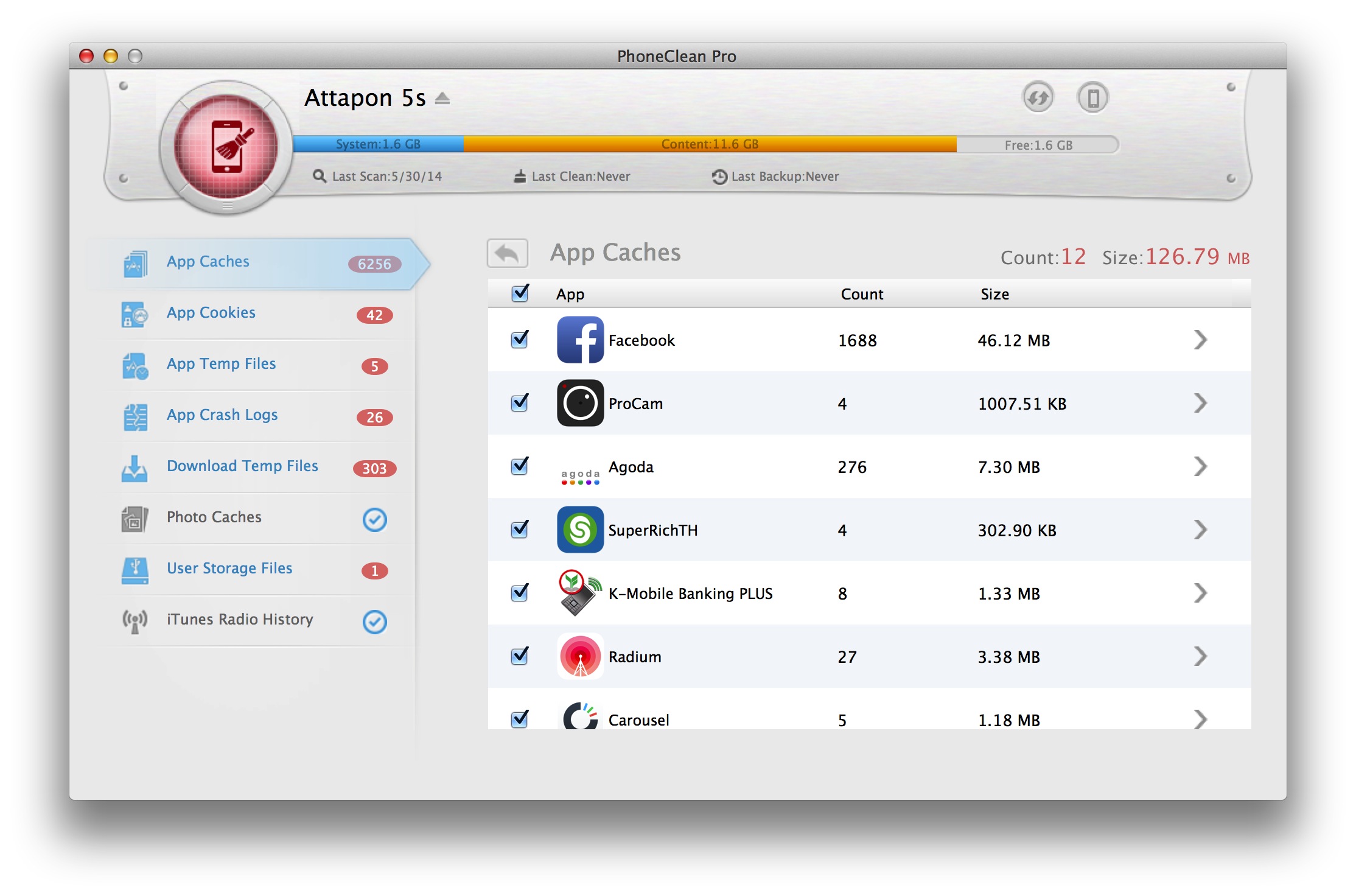Click the ProCam camera app icon

tap(580, 403)
